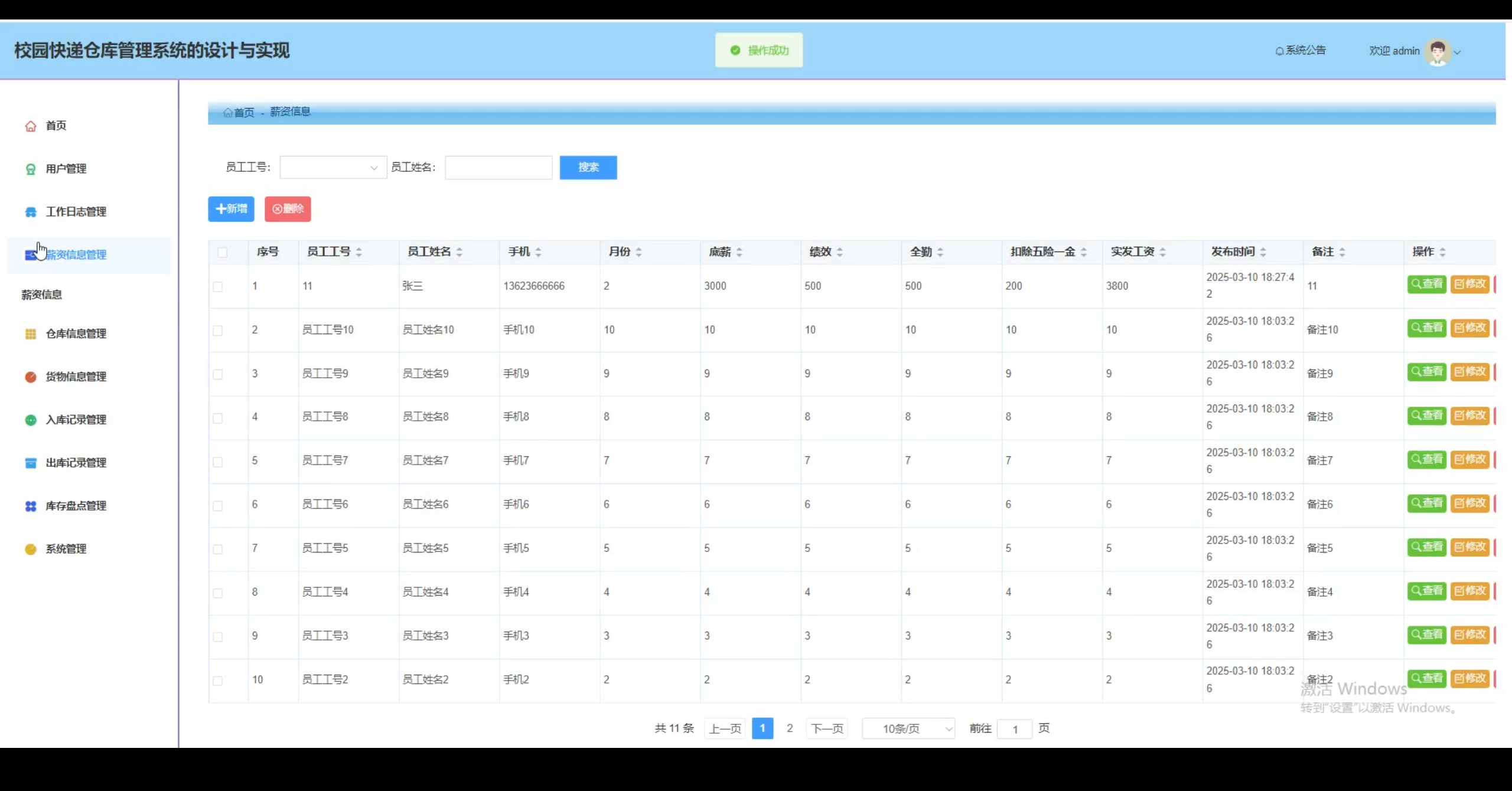Click the 工作日志管理 sidebar icon
The image size is (1512, 791).
pyautogui.click(x=31, y=213)
